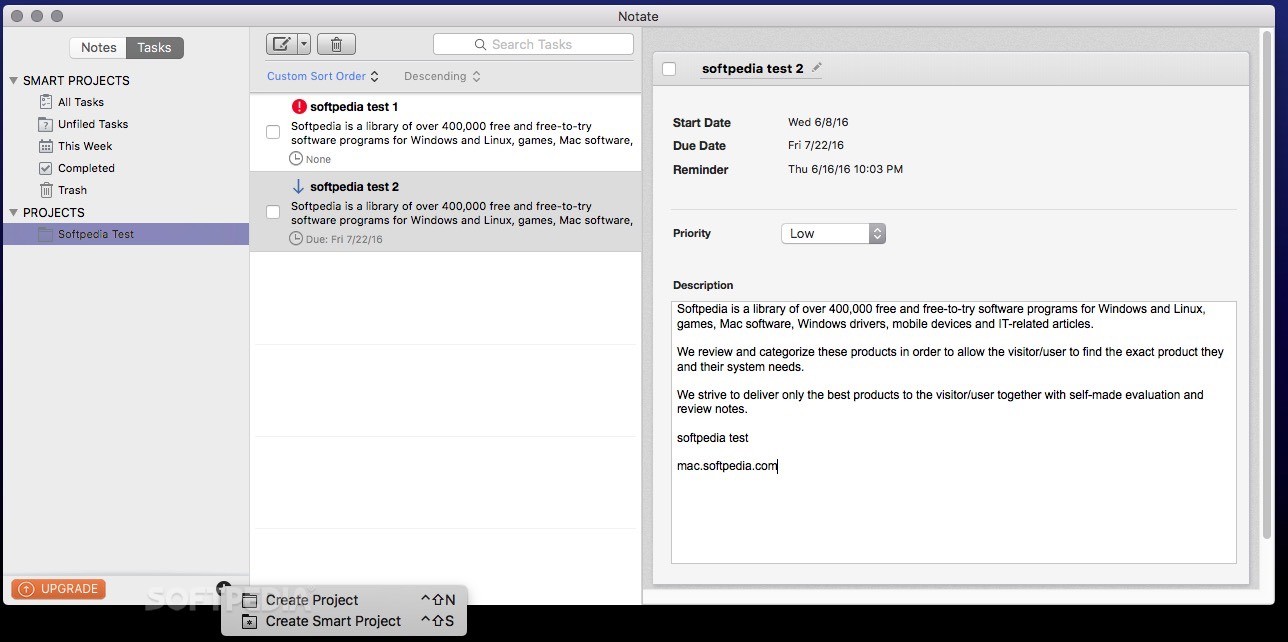
Task: Switch to the Notes tab
Action: click(98, 47)
